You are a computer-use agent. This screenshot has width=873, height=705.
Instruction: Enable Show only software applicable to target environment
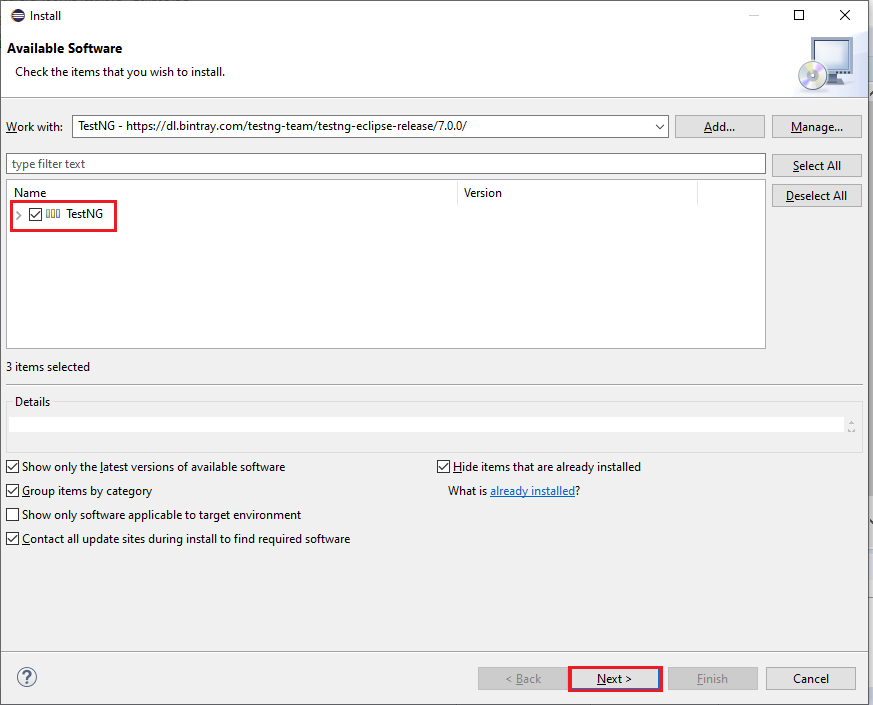[13, 515]
